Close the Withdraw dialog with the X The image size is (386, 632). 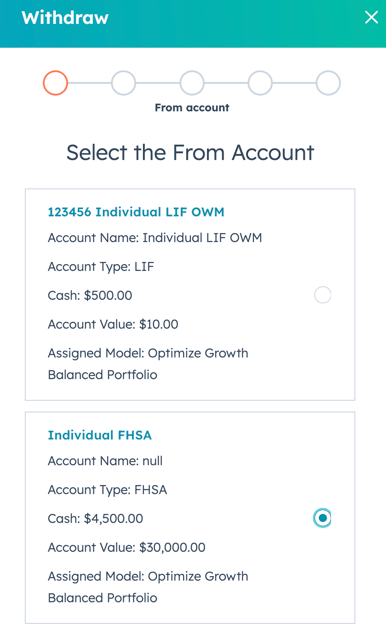pyautogui.click(x=371, y=17)
